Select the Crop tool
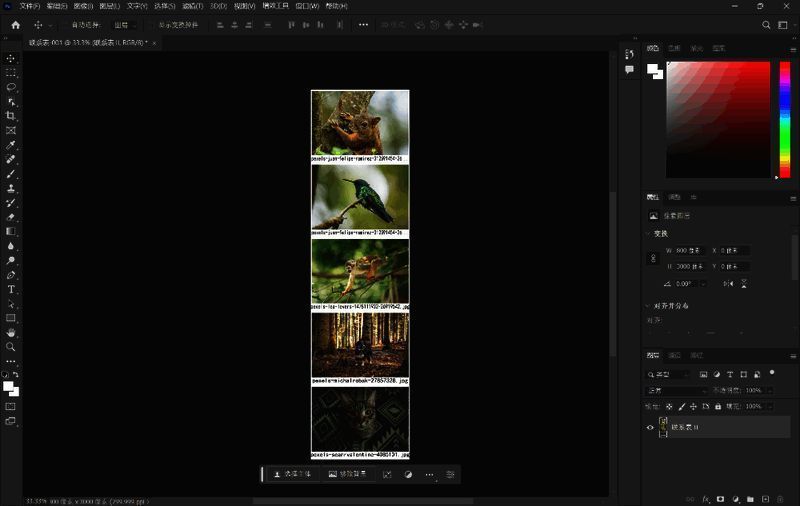 [x=11, y=116]
